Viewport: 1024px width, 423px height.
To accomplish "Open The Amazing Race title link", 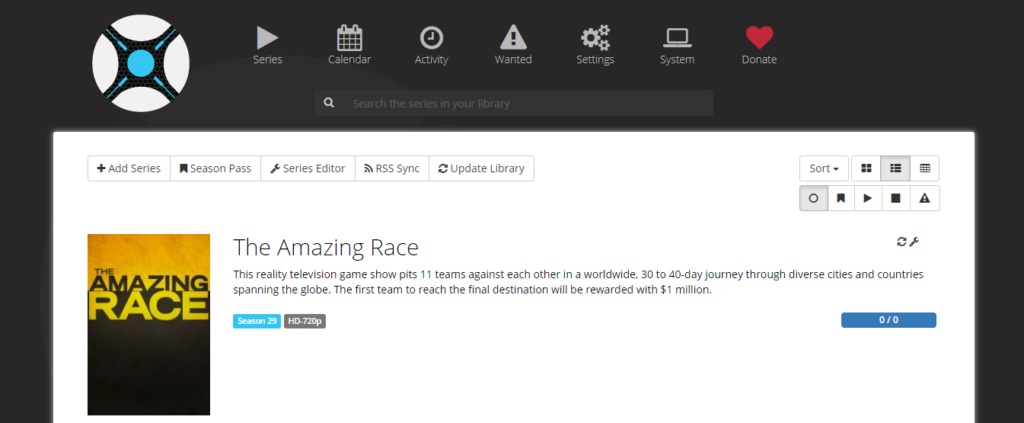I will point(326,248).
